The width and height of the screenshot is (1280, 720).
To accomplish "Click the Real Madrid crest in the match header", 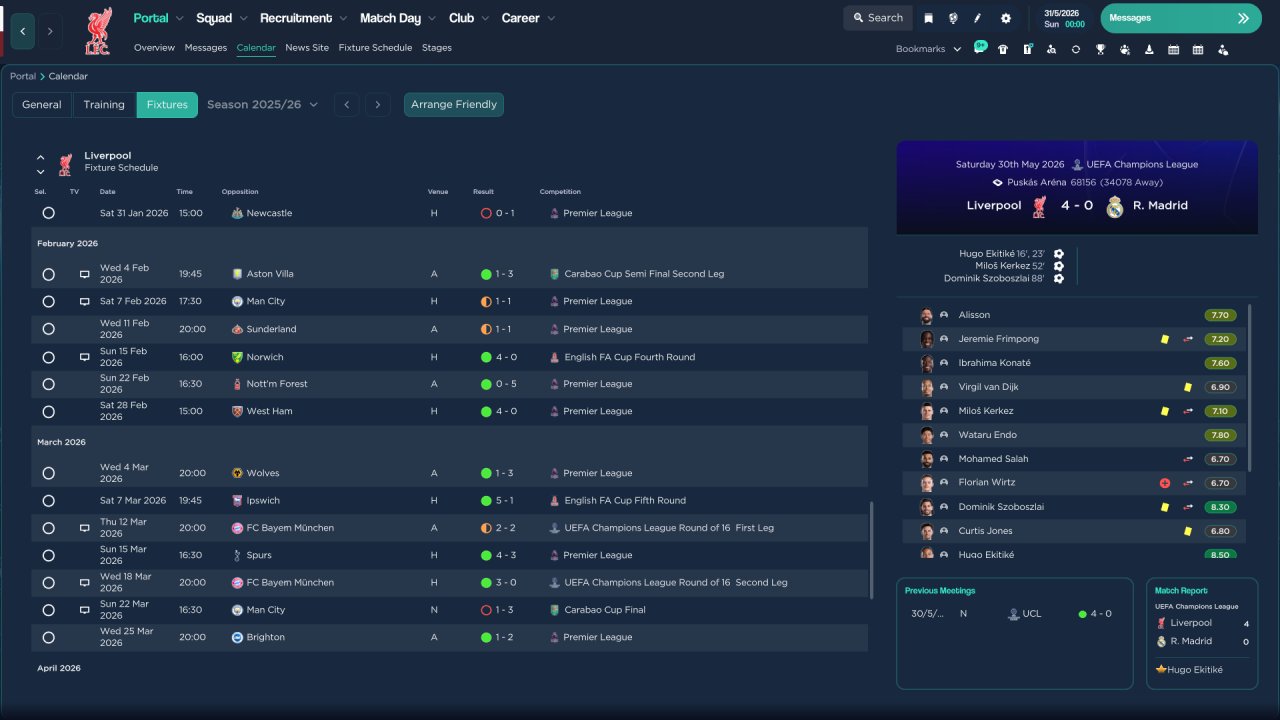I will click(x=1115, y=206).
